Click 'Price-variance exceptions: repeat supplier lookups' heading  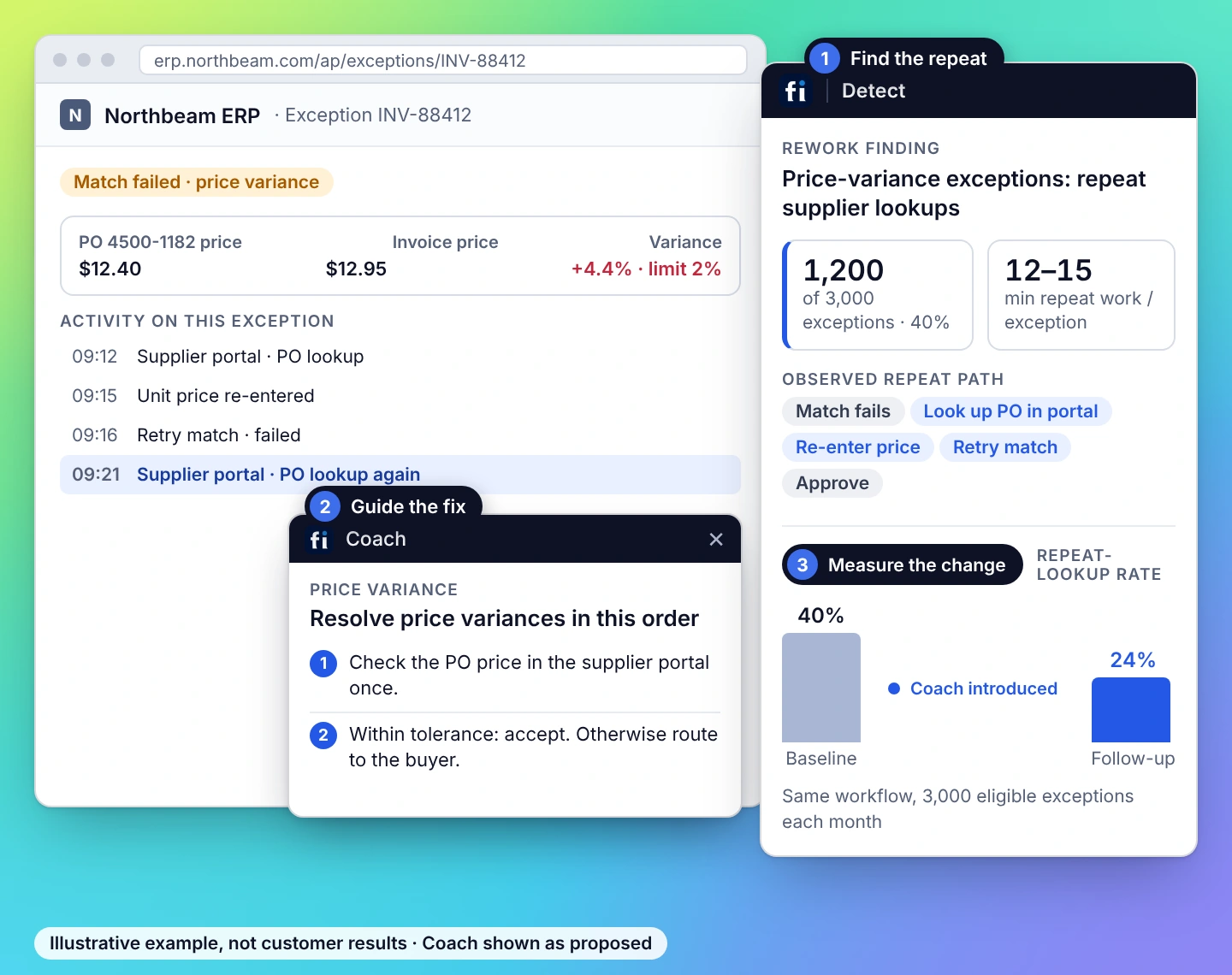pos(963,193)
